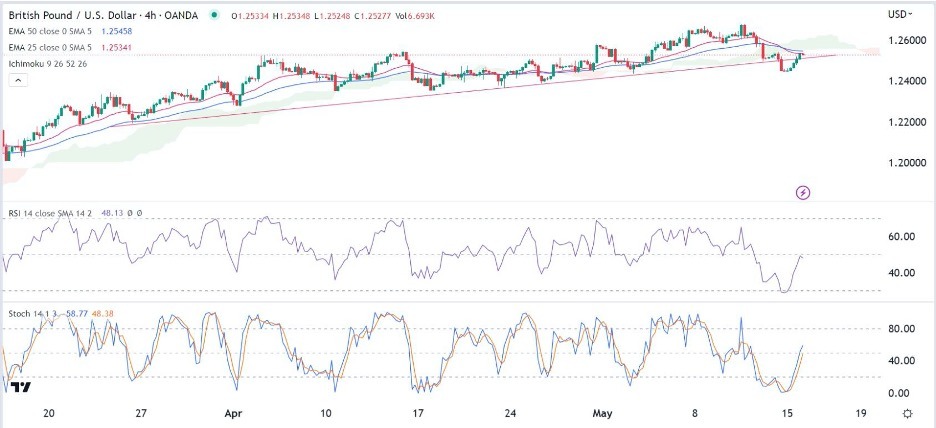Click the Stoch 80.00 scale label
Viewport: 936px width, 428px height.
point(902,328)
